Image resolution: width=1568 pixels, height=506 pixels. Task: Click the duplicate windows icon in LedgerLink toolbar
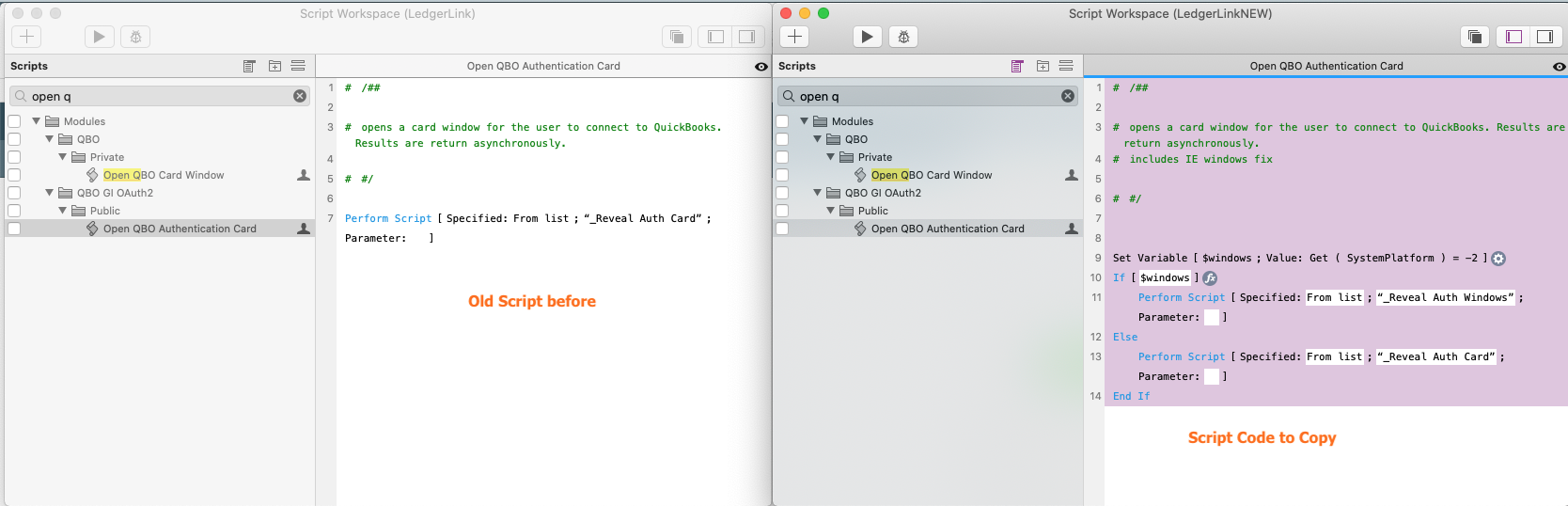(677, 37)
